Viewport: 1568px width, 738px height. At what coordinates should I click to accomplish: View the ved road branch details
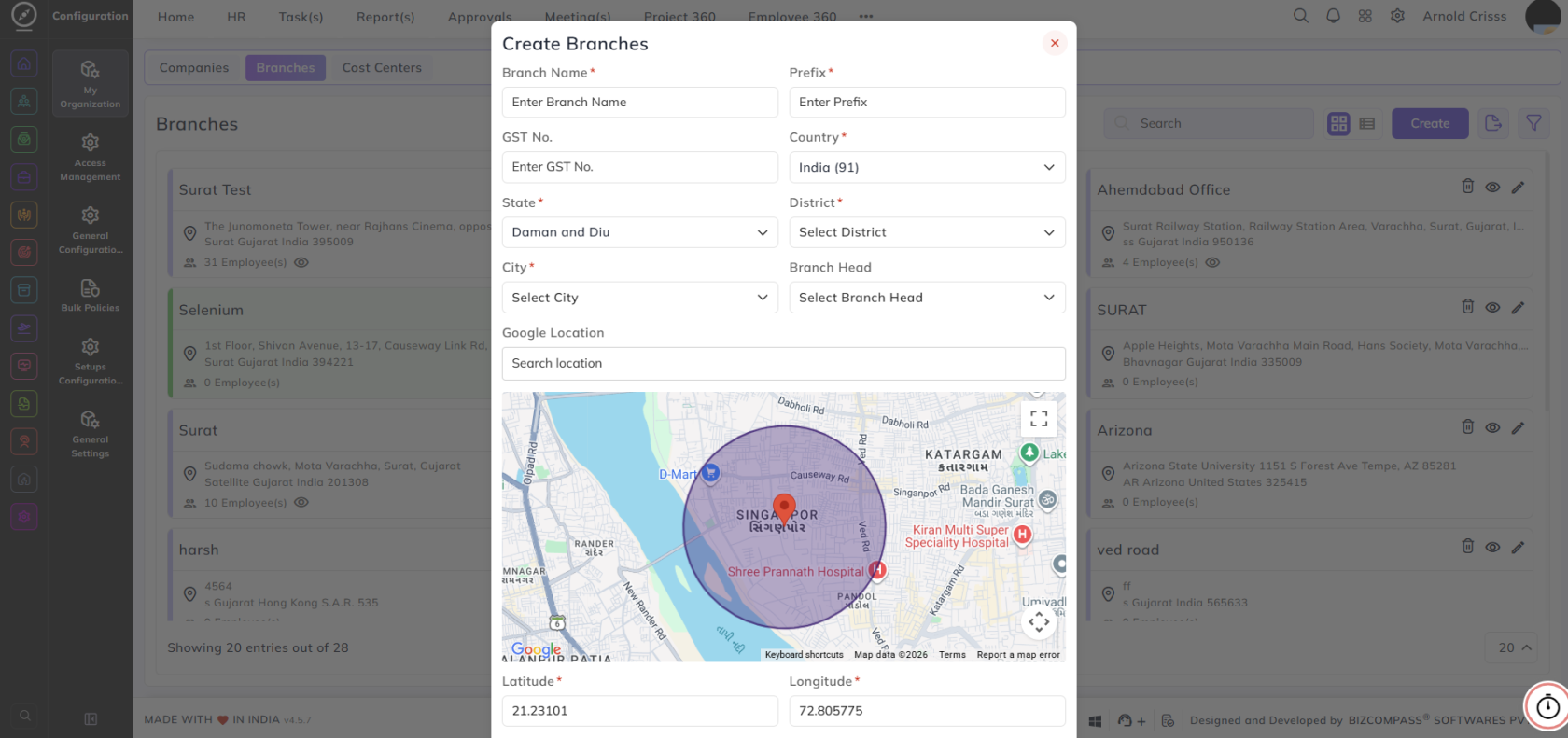tap(1492, 548)
